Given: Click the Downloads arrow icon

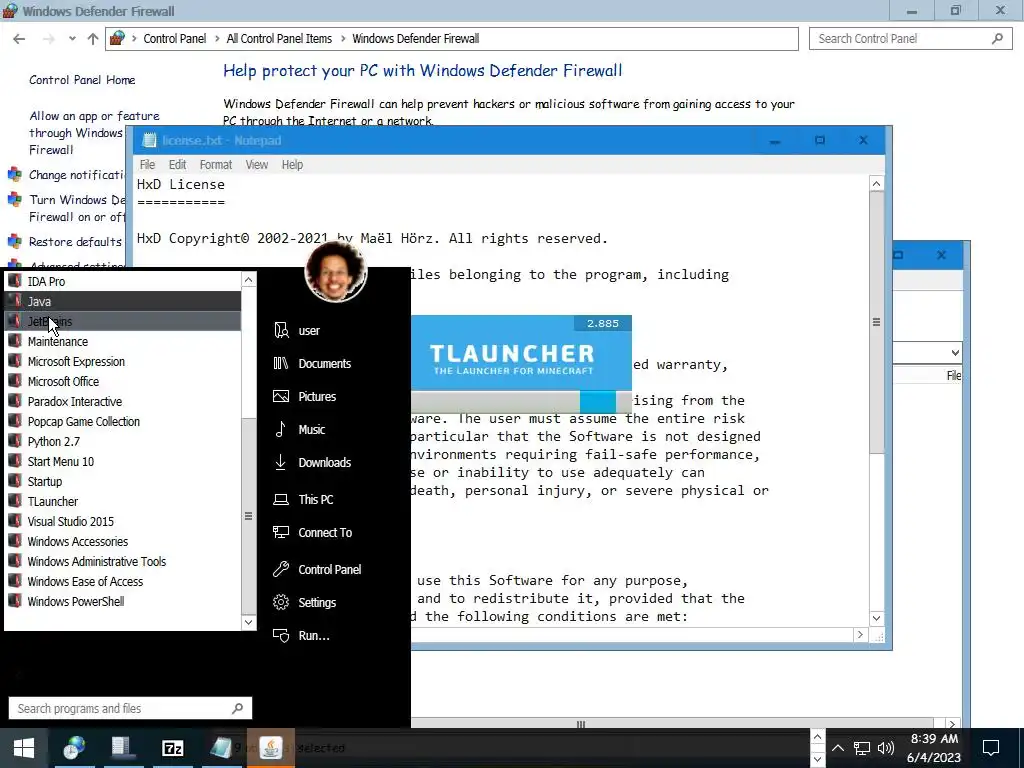Looking at the screenshot, I should coord(280,462).
